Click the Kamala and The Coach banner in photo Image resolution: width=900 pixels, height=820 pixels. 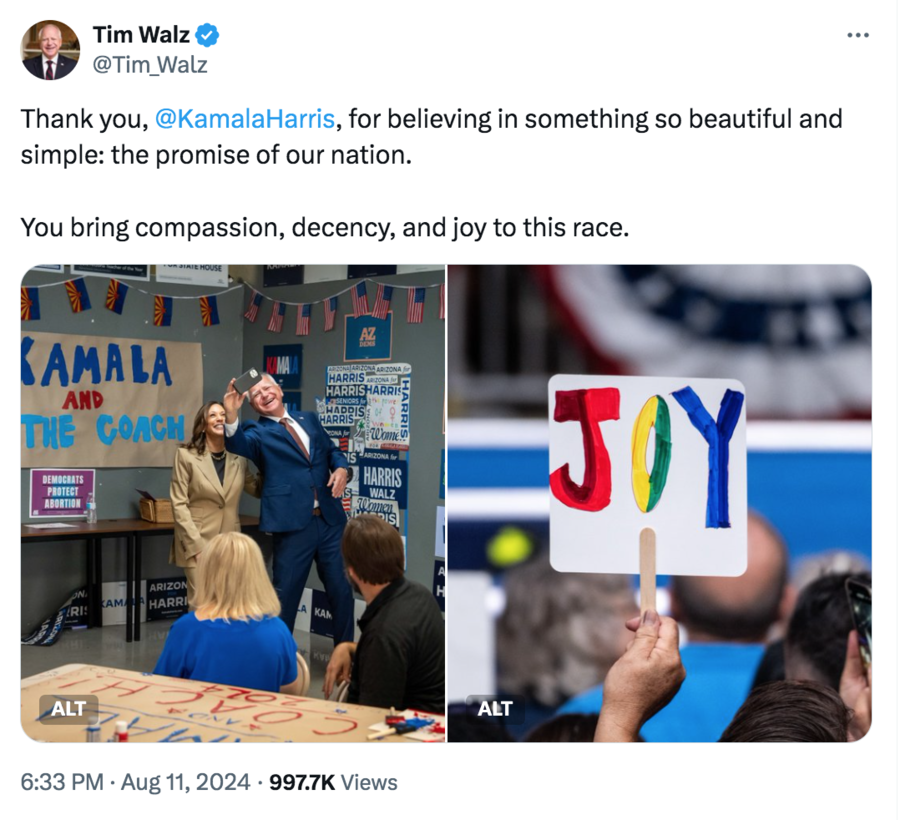111,399
